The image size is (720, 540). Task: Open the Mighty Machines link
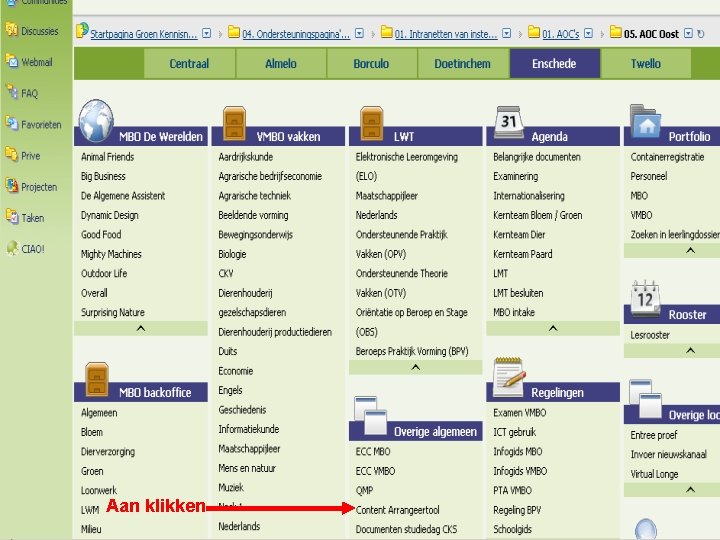coord(111,254)
